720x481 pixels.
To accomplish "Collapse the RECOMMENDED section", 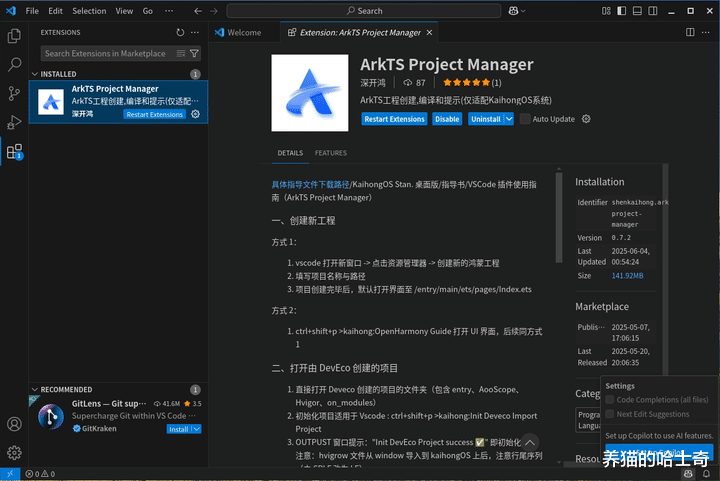I will (35, 390).
